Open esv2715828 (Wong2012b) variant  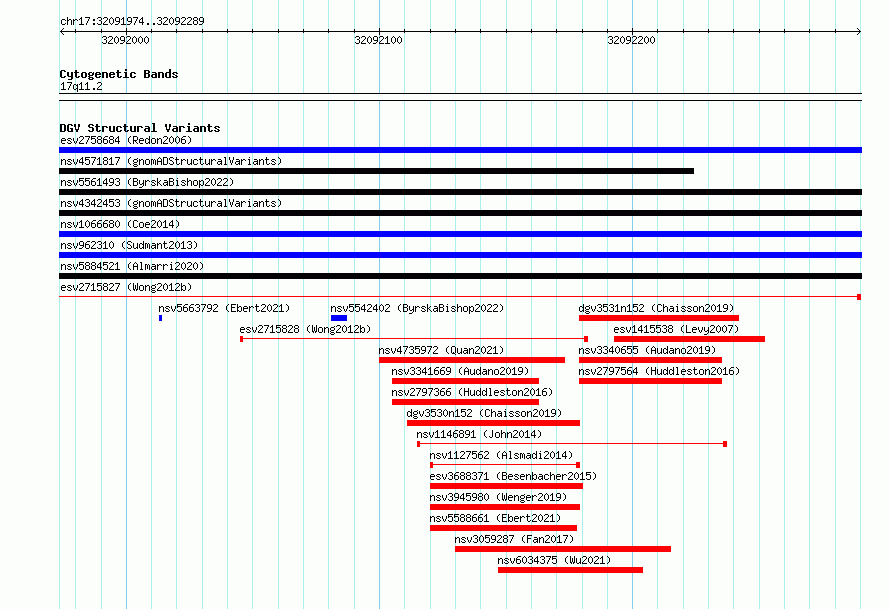coord(305,329)
